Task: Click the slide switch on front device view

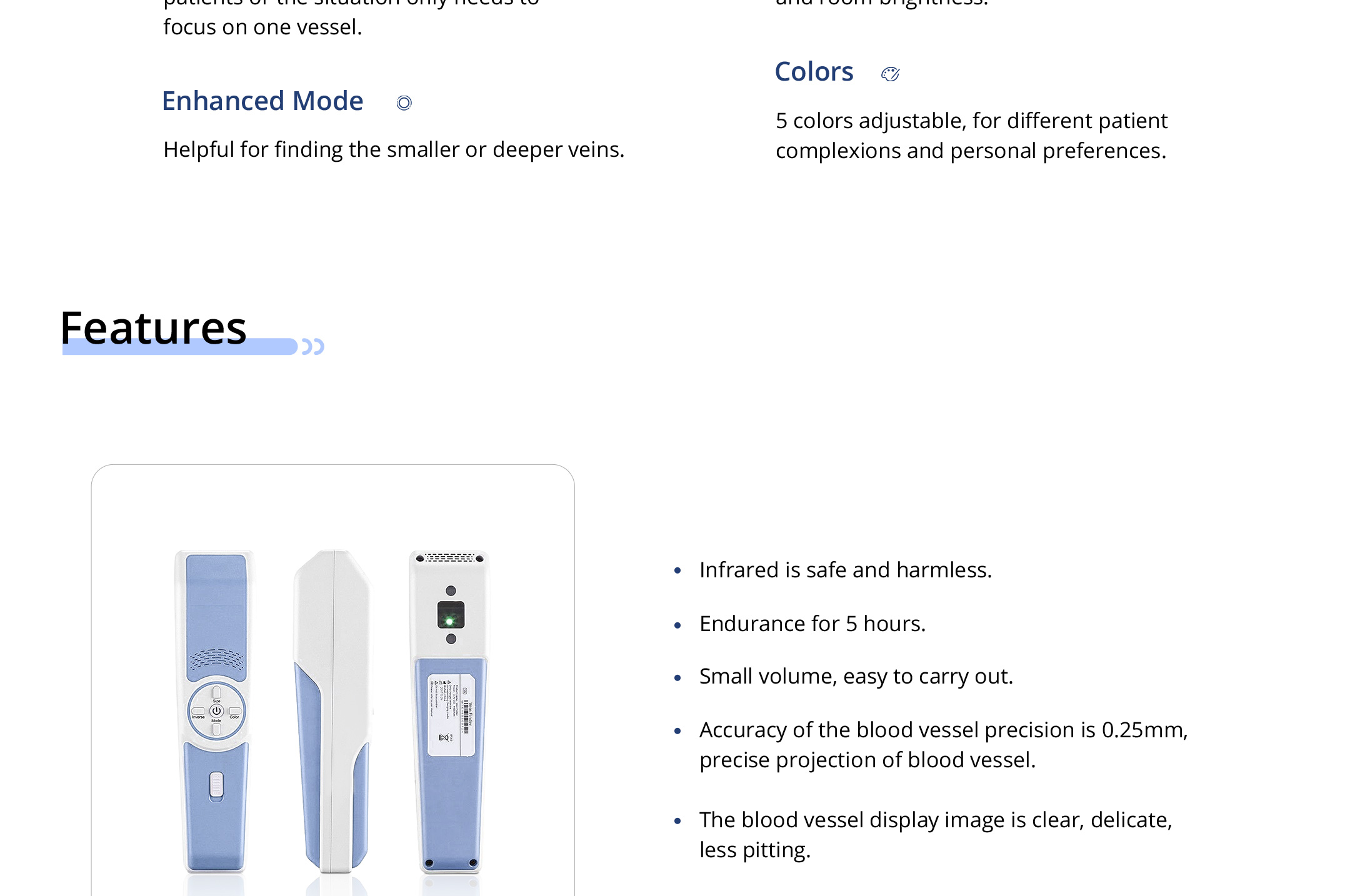Action: [216, 785]
